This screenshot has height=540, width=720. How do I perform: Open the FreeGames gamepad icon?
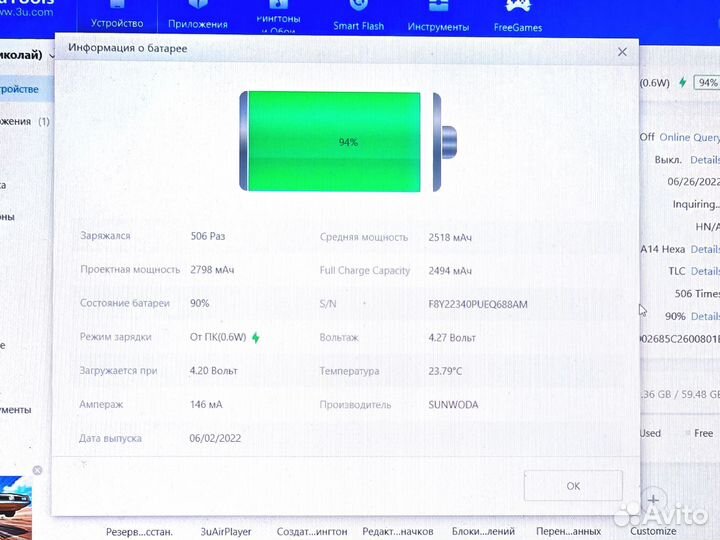pos(518,6)
